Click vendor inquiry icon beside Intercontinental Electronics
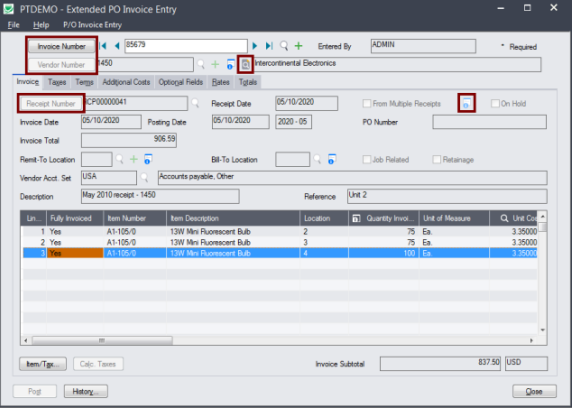This screenshot has height=409, width=573. 245,65
